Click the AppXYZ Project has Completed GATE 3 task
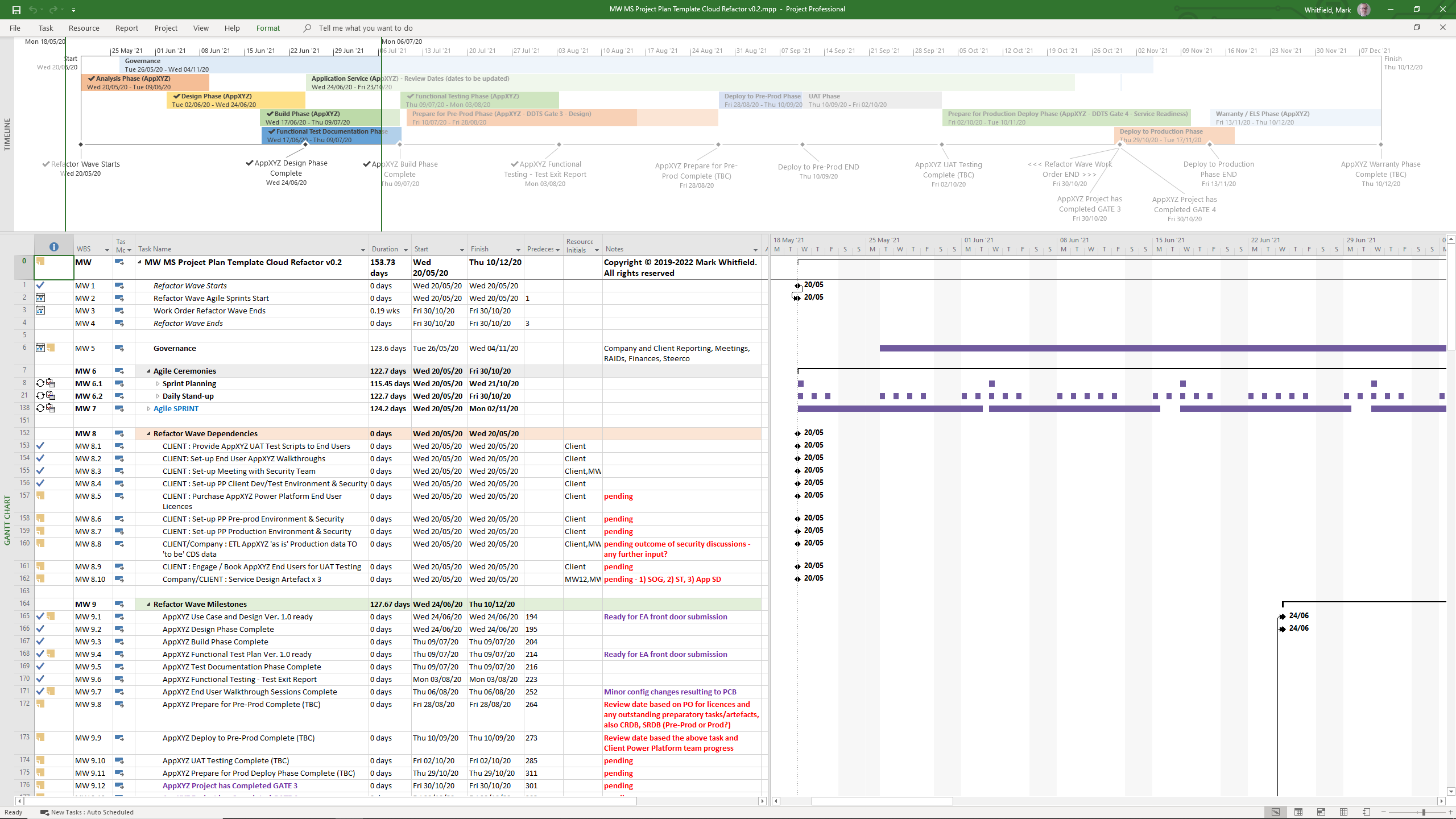1456x819 pixels. pos(230,785)
